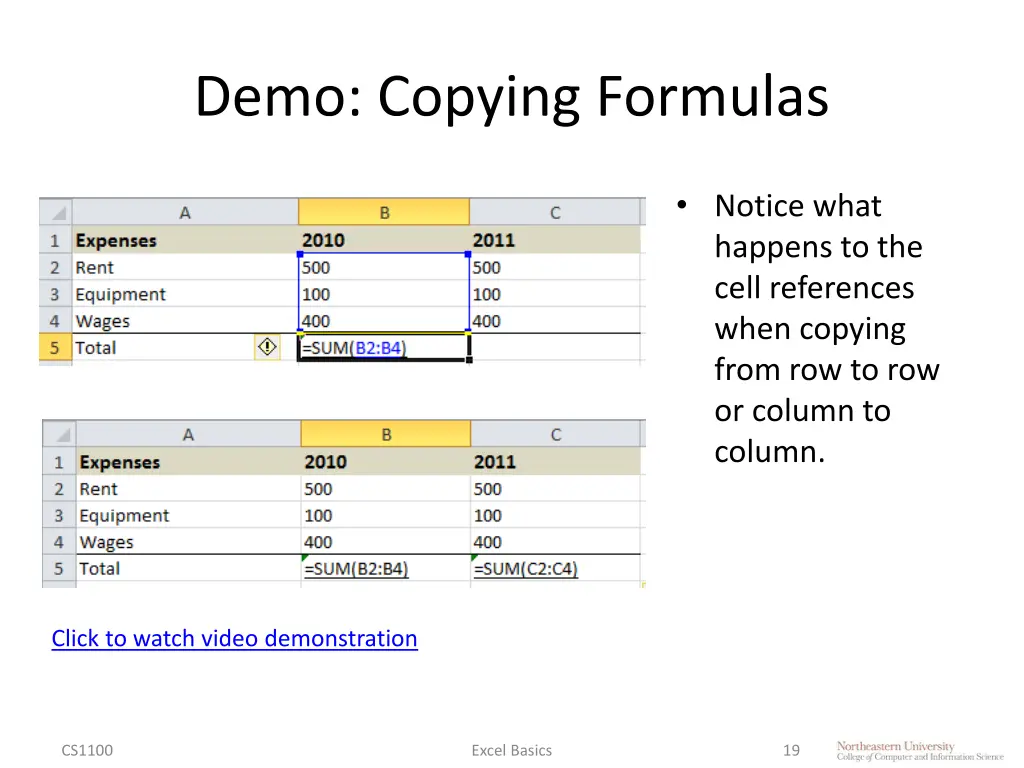
Task: Click the video demonstration link
Action: tap(234, 638)
